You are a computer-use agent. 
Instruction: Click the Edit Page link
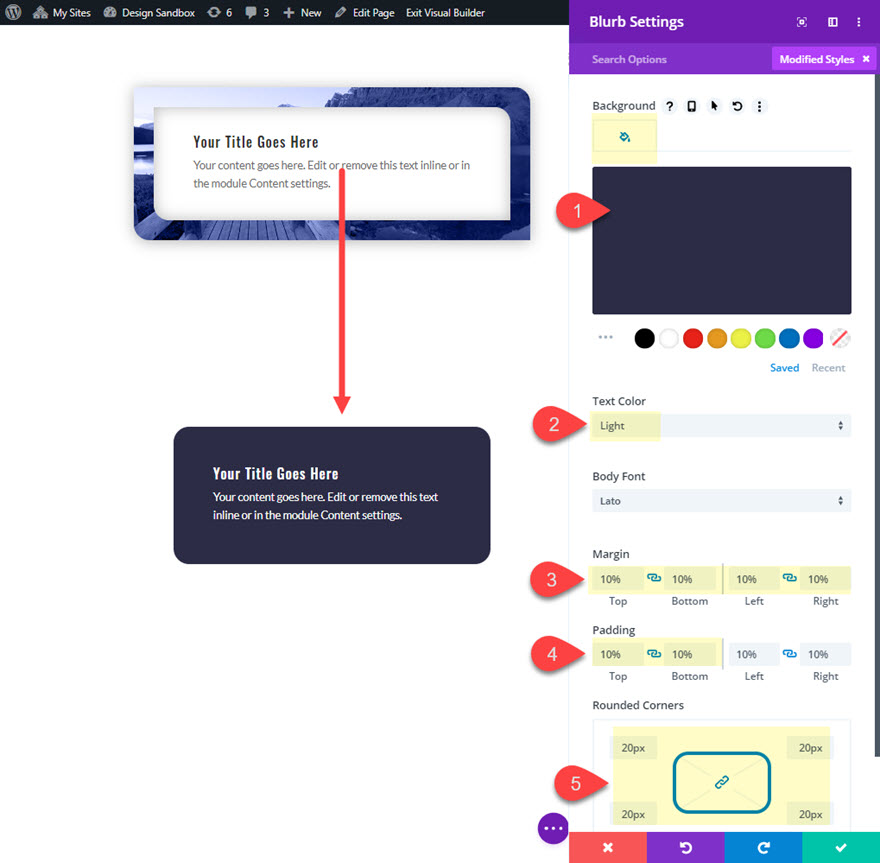pos(365,12)
